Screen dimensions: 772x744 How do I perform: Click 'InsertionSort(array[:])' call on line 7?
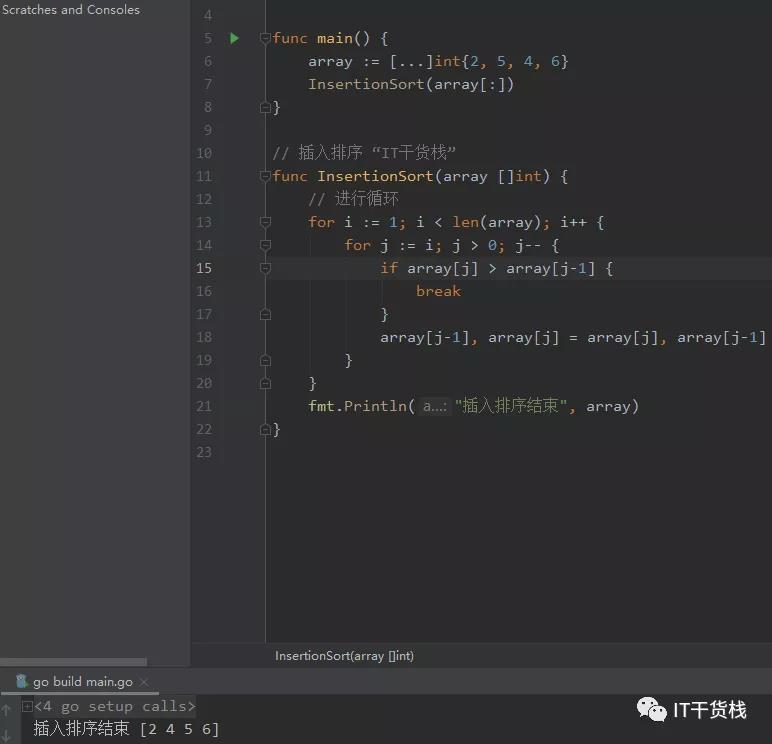(411, 84)
